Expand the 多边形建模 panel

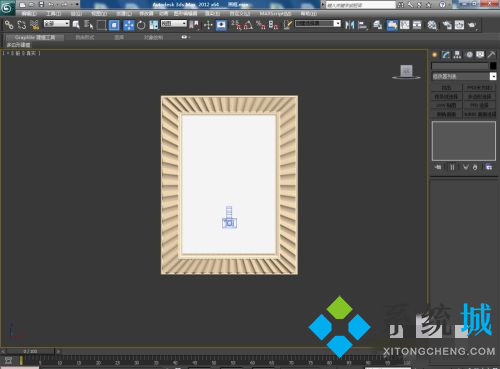click(x=18, y=45)
